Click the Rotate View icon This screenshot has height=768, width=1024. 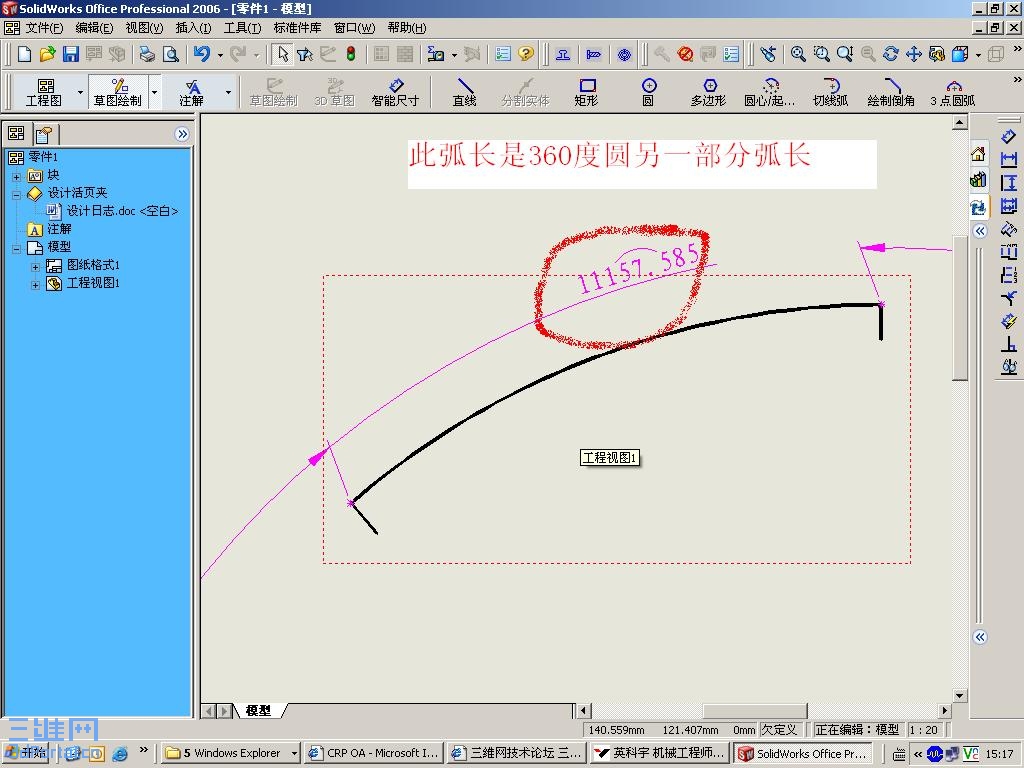pyautogui.click(x=891, y=54)
